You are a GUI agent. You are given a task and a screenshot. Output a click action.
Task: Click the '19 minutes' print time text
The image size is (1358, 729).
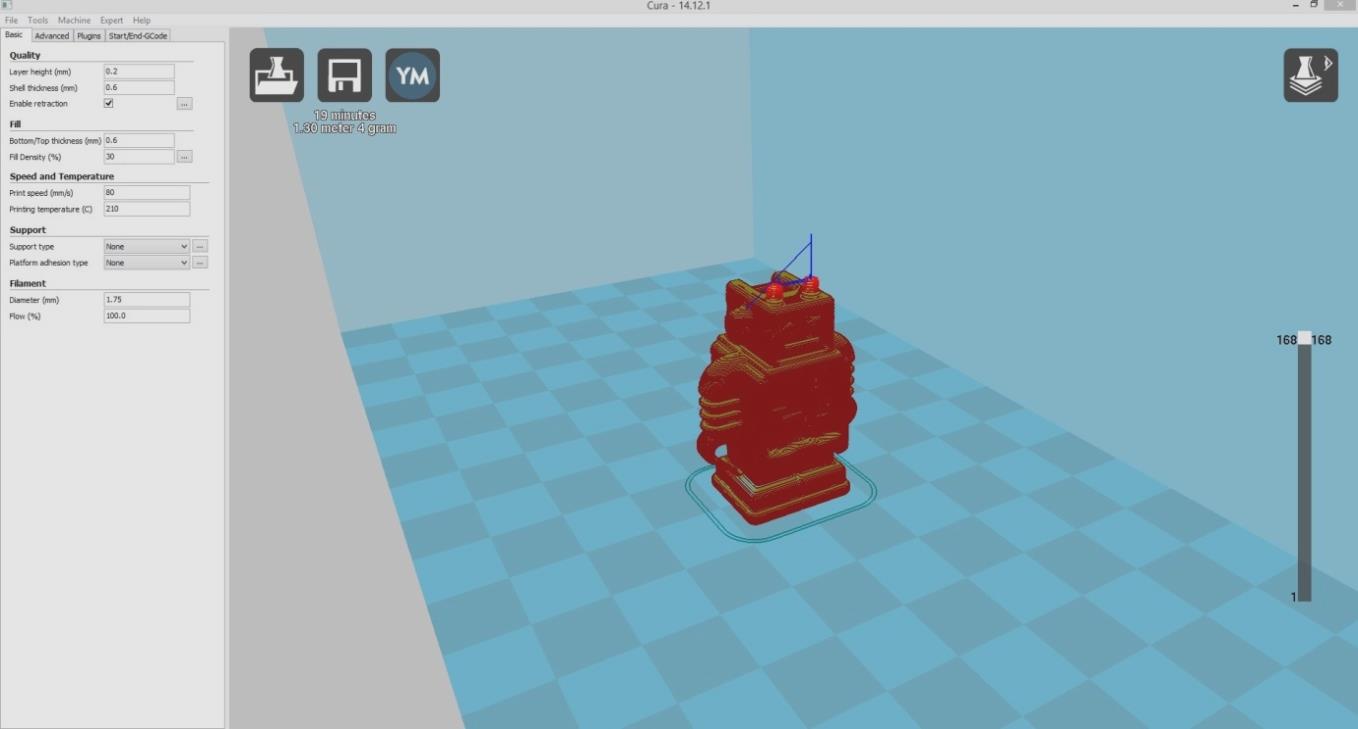pos(345,115)
